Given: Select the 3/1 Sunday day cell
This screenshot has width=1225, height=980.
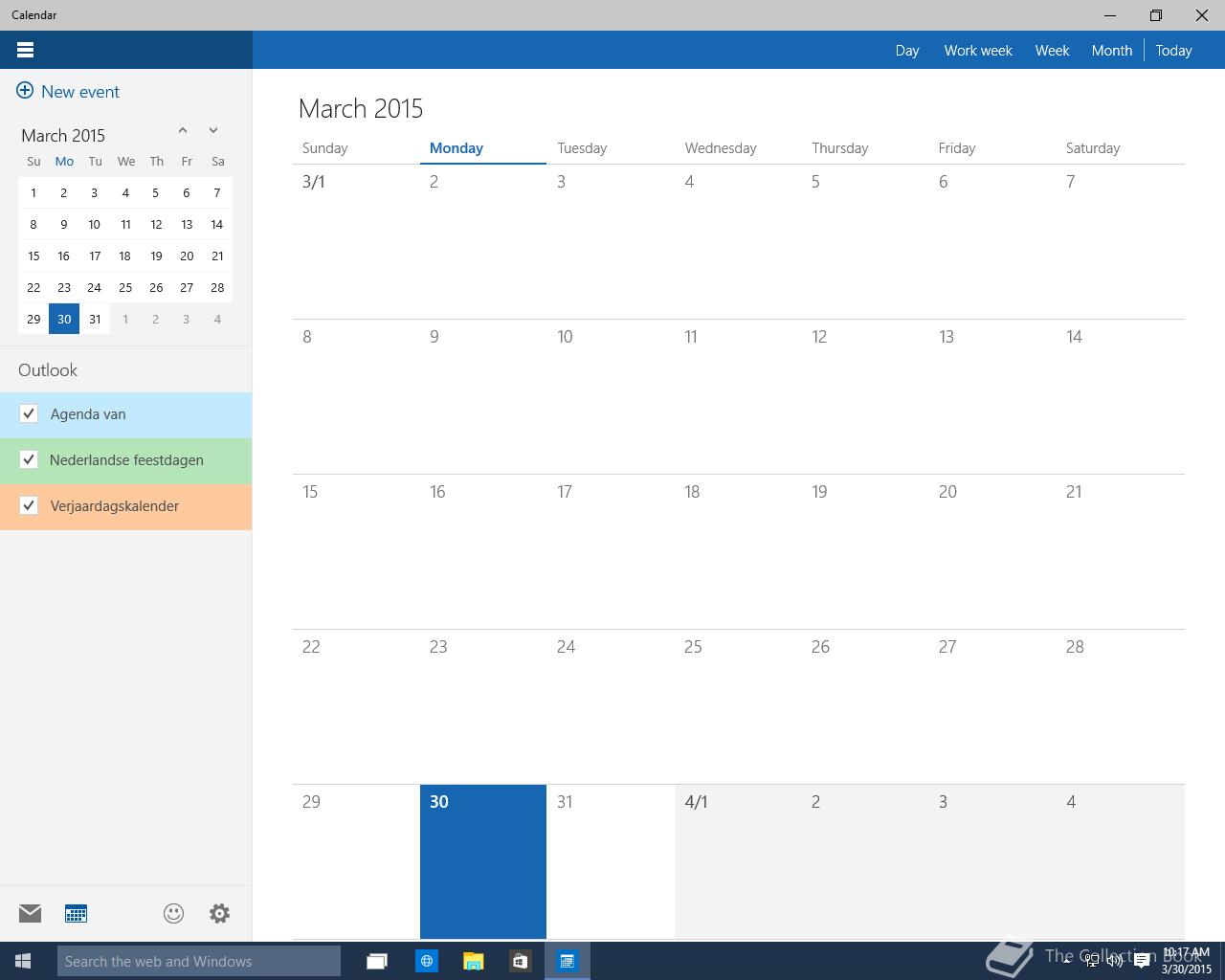Looking at the screenshot, I should point(356,241).
